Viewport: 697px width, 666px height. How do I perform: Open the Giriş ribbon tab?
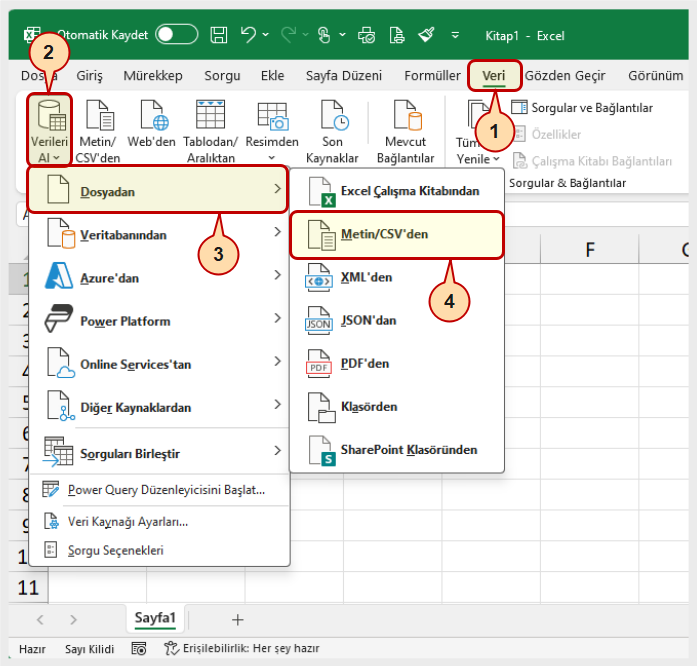[89, 76]
